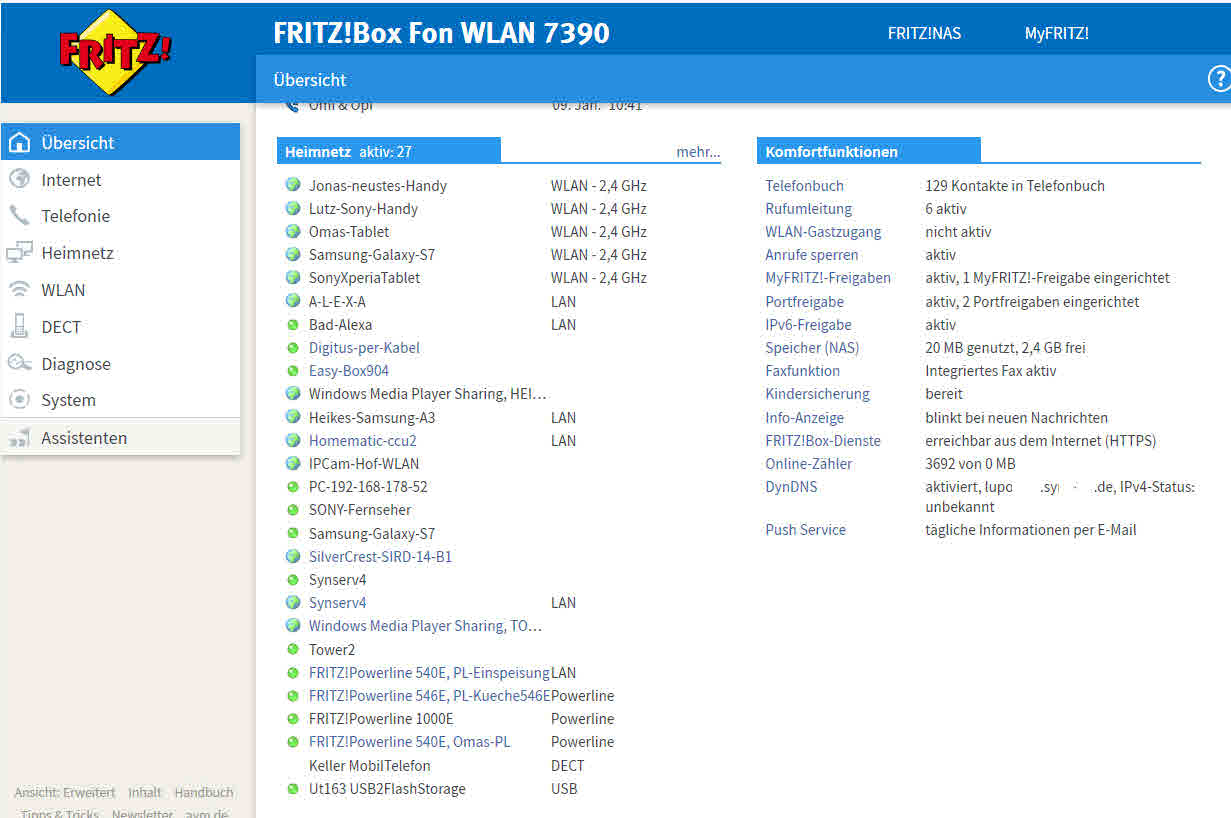Open the WLAN-Gastzugang link
Screen dimensions: 1231x818
click(x=823, y=232)
